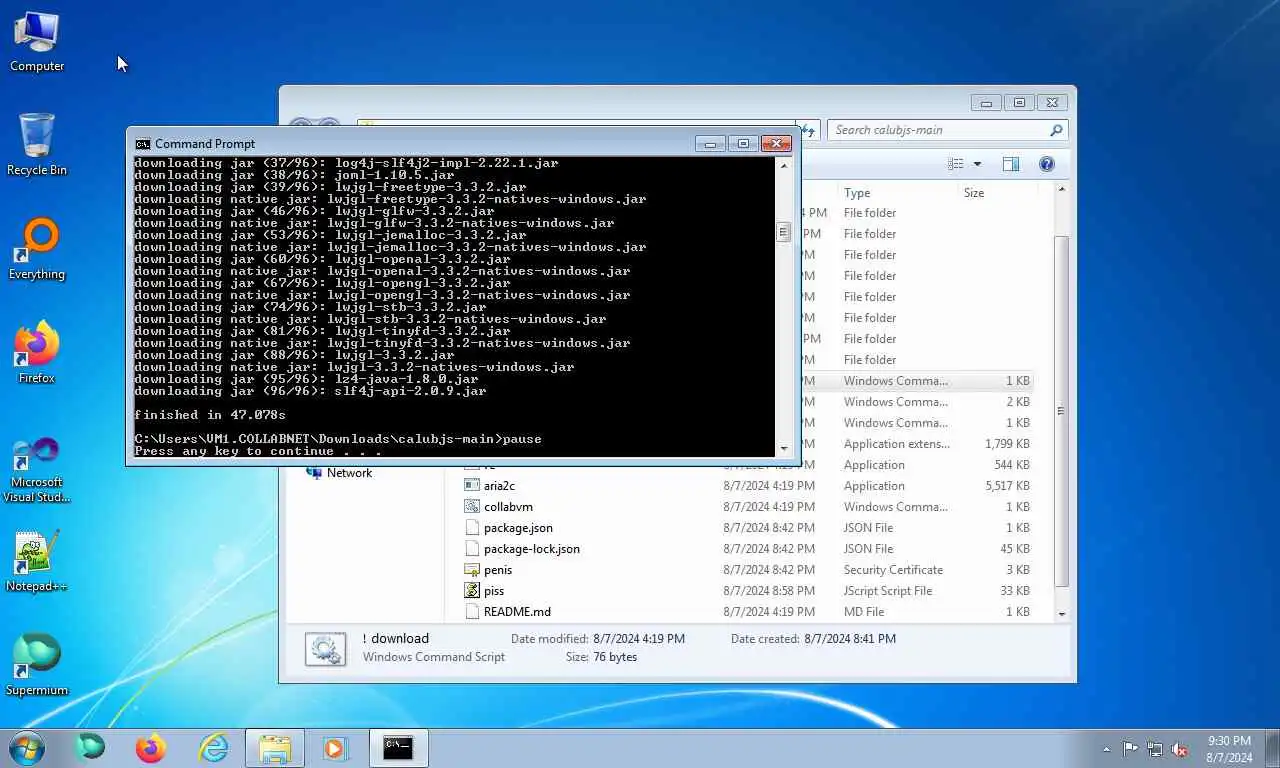The width and height of the screenshot is (1280, 768).
Task: Click the Security Certificate type cell
Action: tap(893, 570)
